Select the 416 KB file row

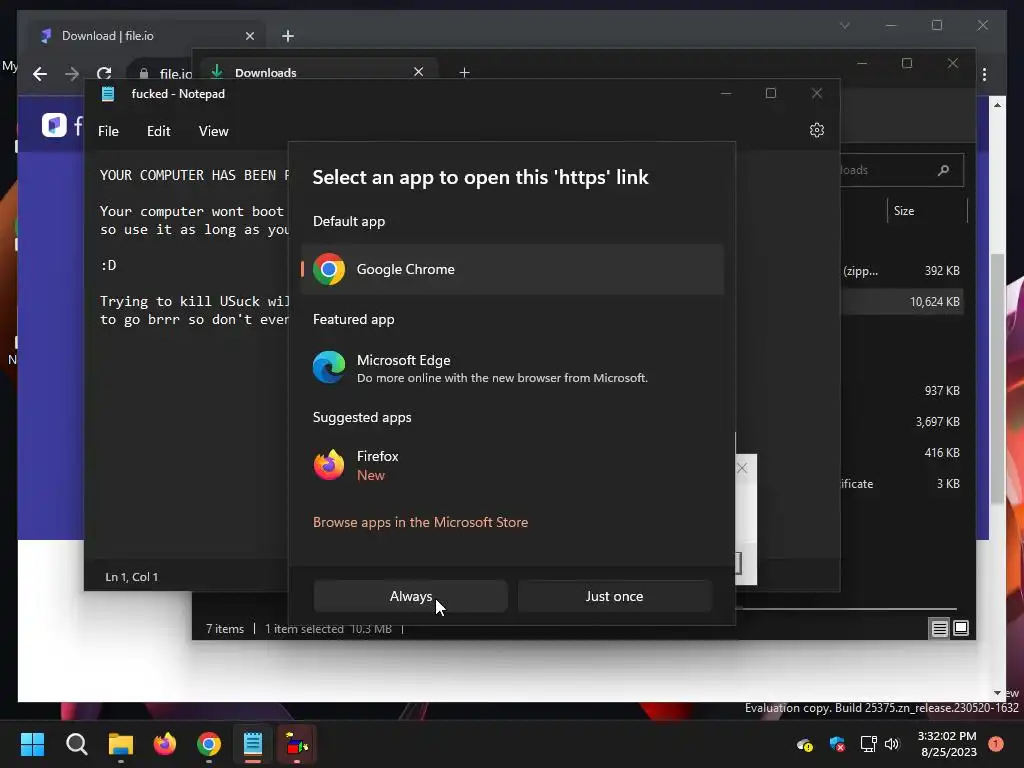(x=901, y=453)
